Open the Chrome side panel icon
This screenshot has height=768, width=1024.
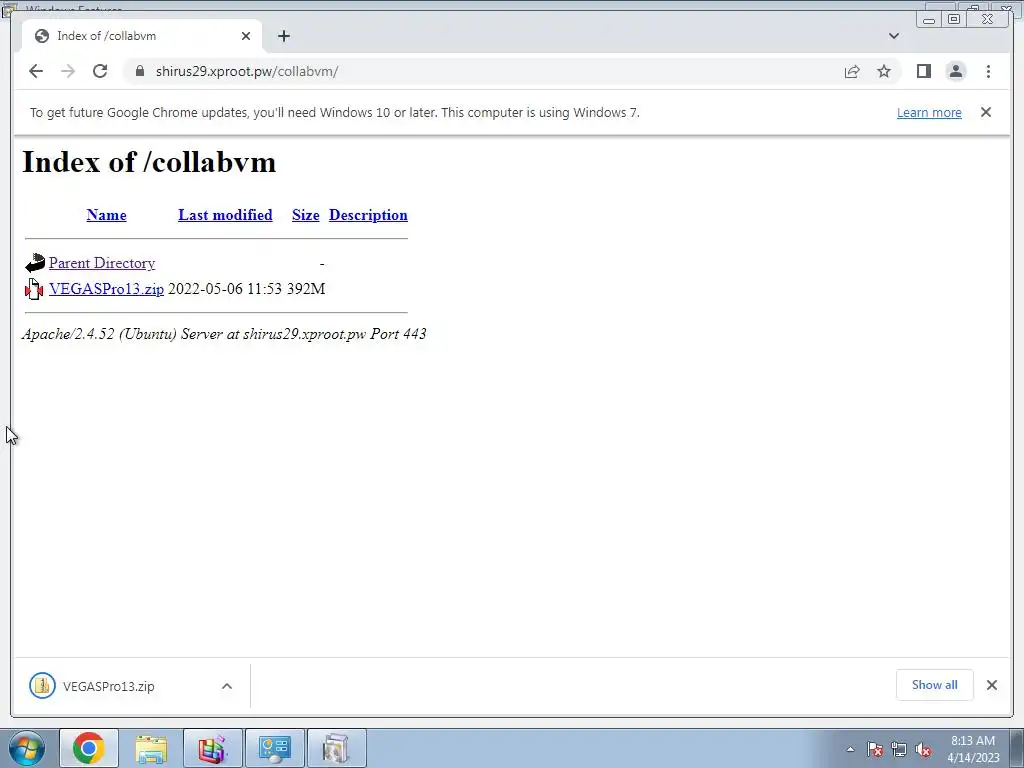(x=923, y=71)
